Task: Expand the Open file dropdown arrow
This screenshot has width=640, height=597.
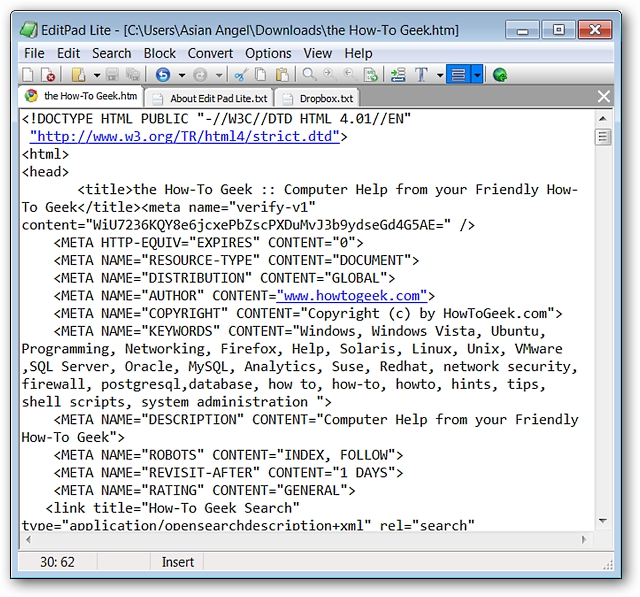Action: pos(96,75)
